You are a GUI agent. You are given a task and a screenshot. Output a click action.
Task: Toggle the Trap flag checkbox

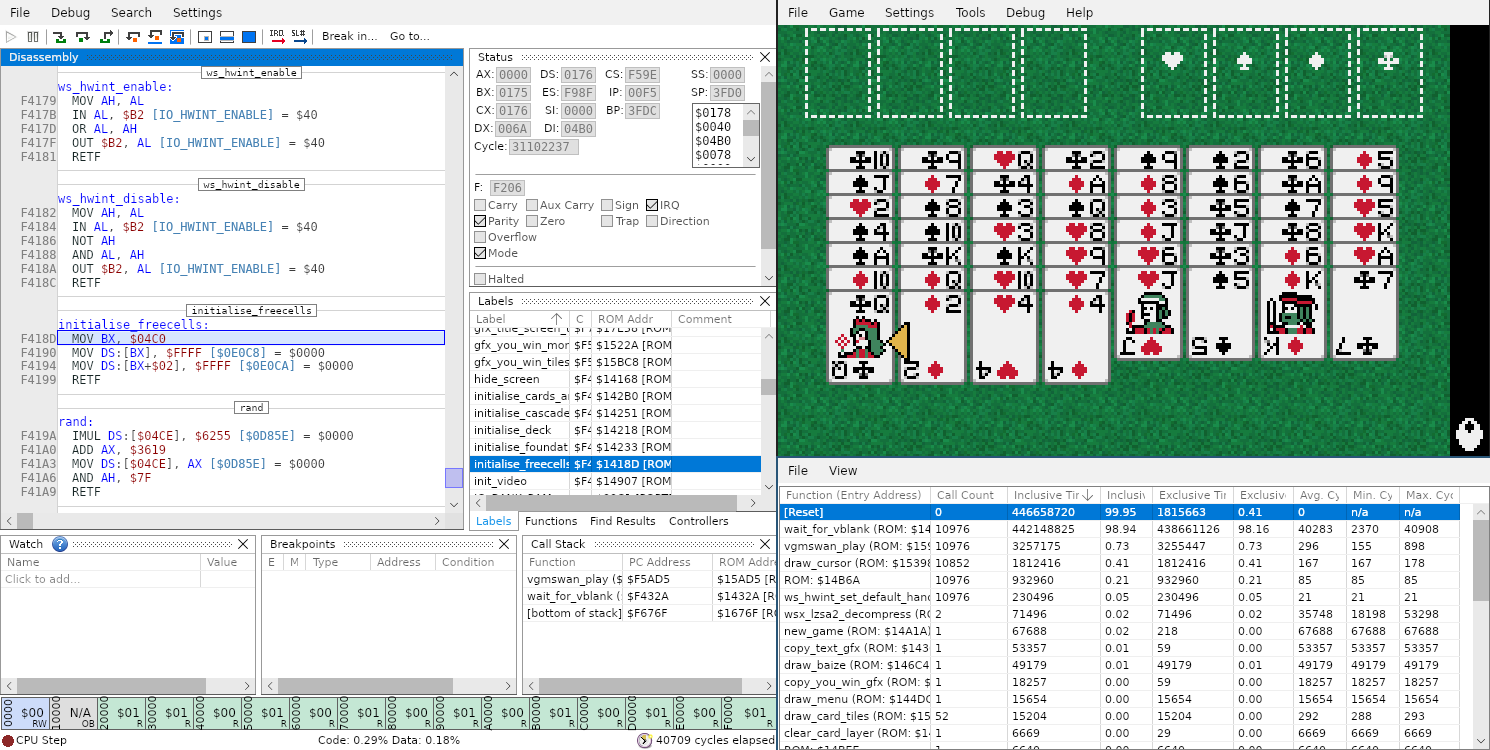(x=607, y=221)
